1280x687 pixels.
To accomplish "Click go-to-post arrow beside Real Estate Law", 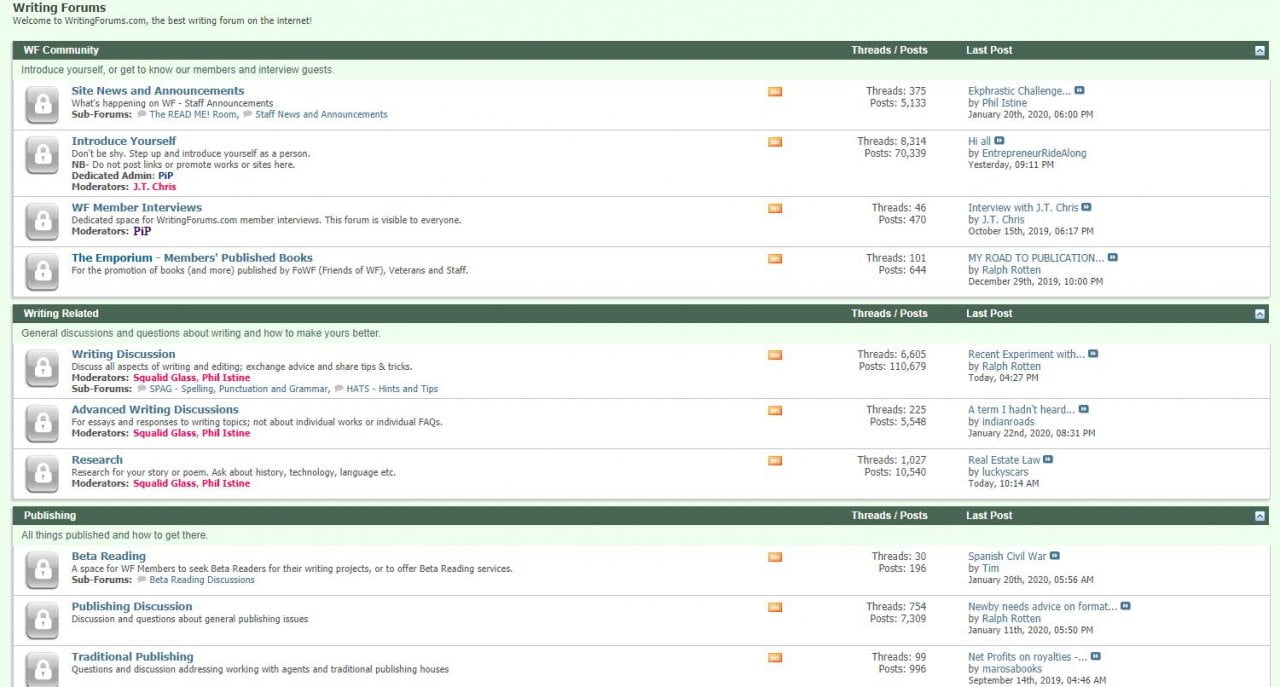I will pos(1048,460).
